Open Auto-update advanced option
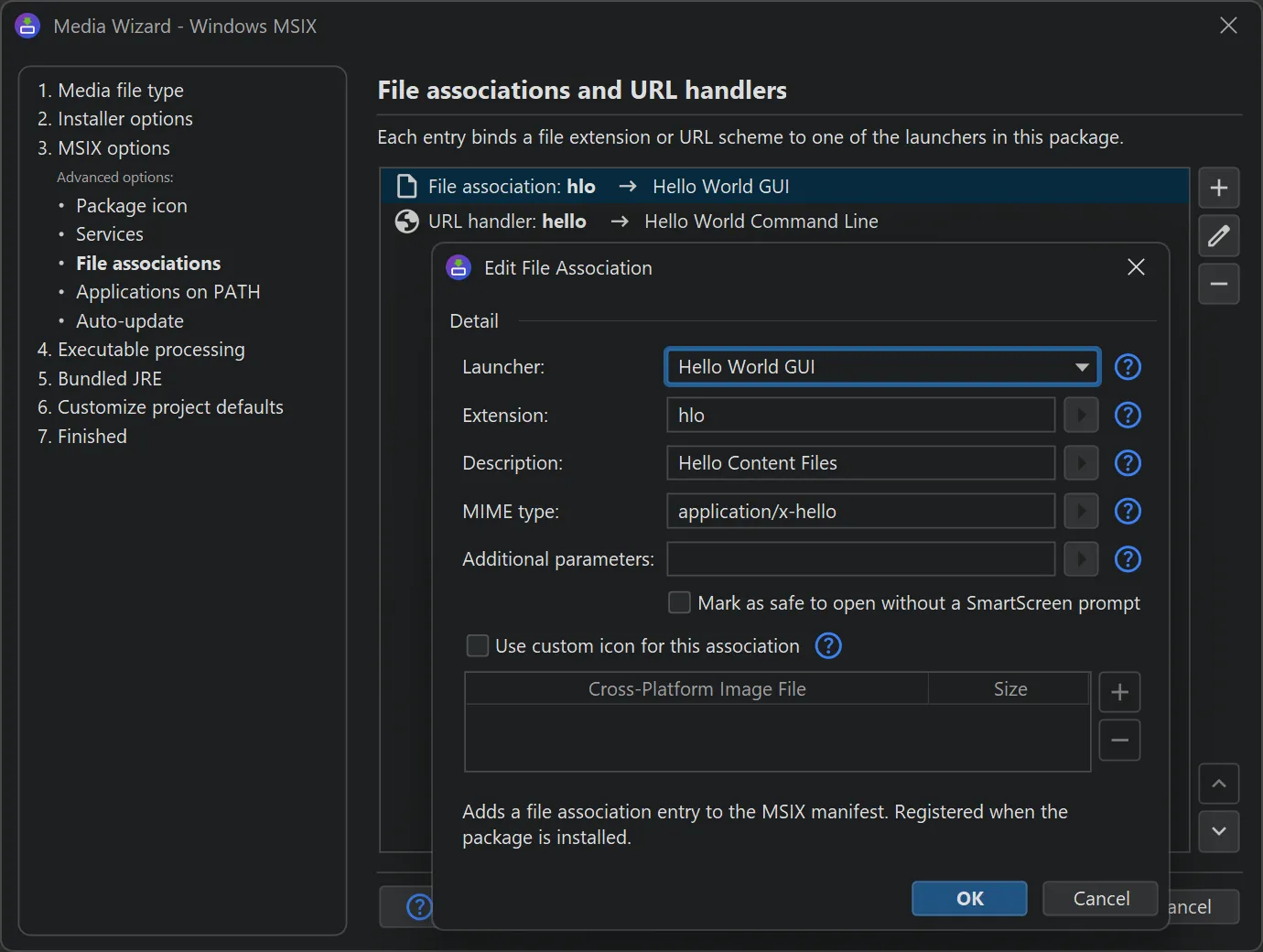This screenshot has height=952, width=1263. (130, 321)
